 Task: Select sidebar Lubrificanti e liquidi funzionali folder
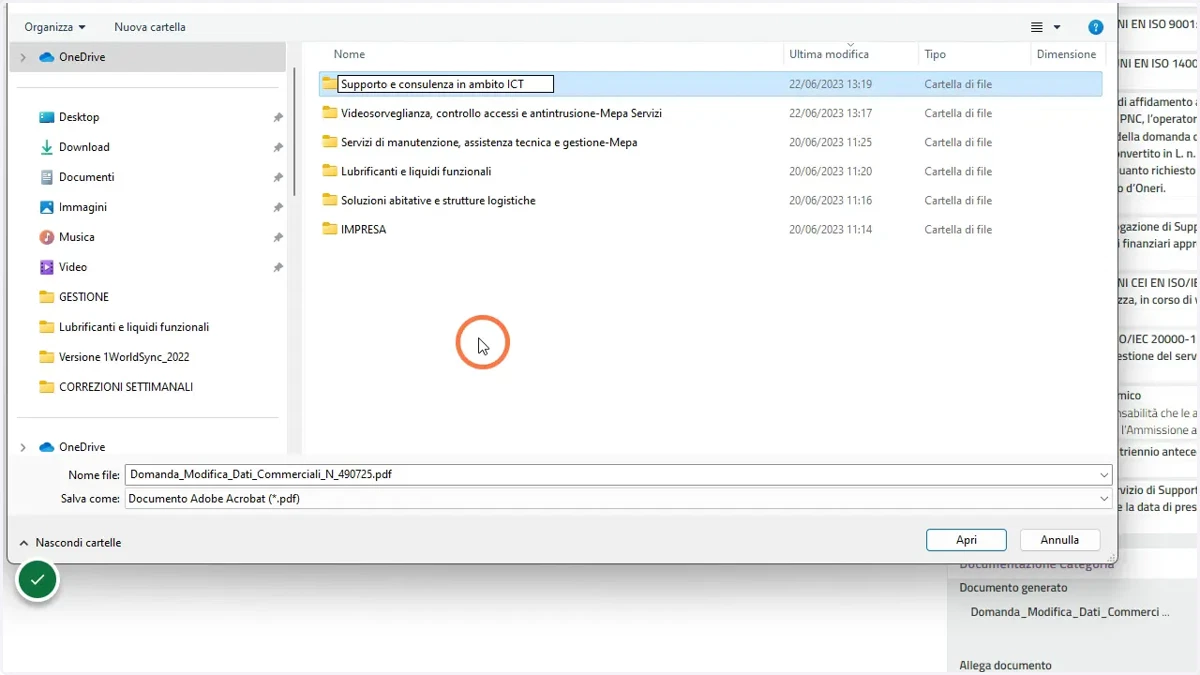[134, 327]
